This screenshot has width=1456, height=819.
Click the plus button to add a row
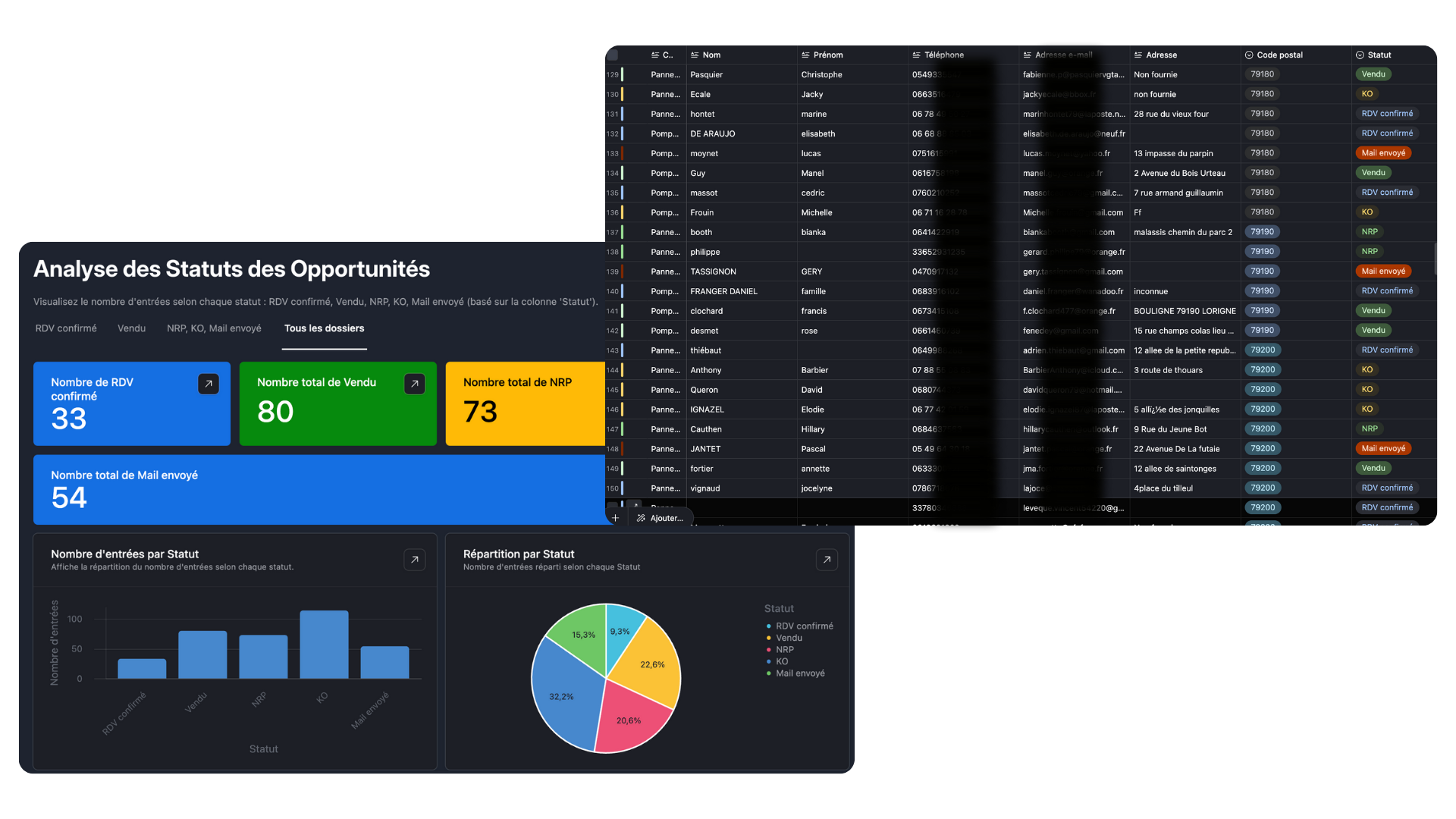click(x=616, y=516)
